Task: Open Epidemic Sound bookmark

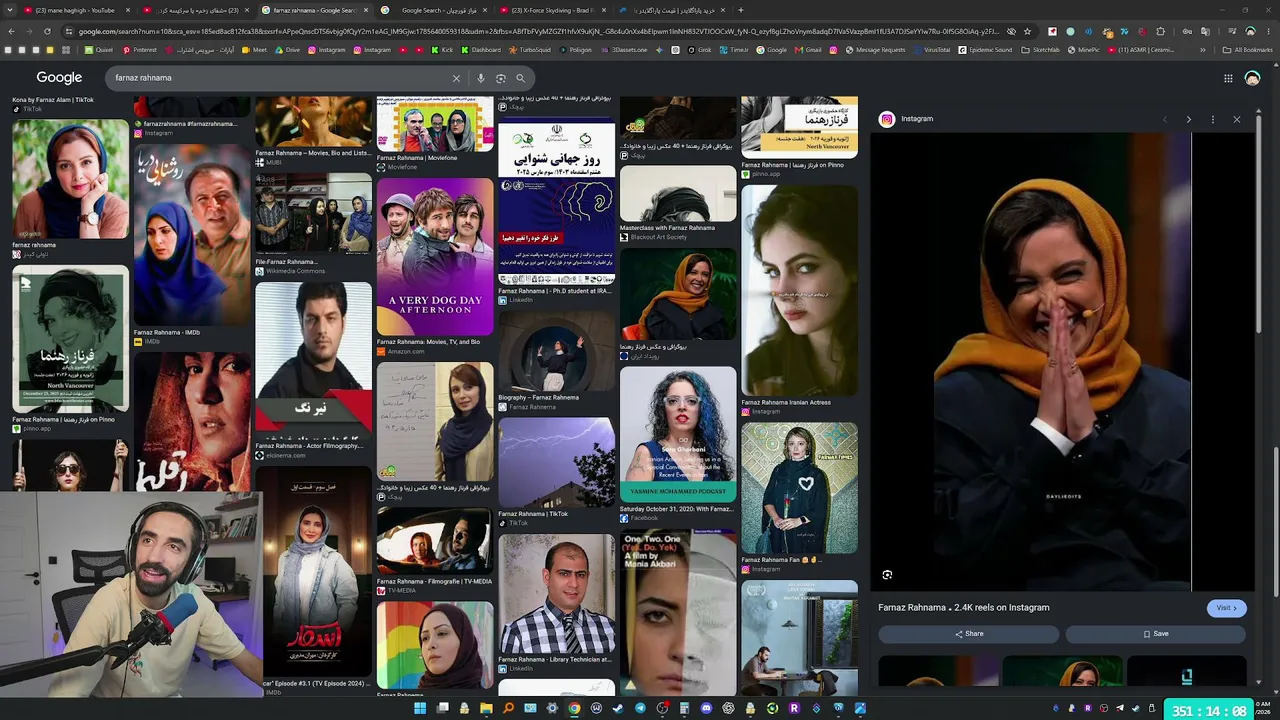Action: (984, 50)
